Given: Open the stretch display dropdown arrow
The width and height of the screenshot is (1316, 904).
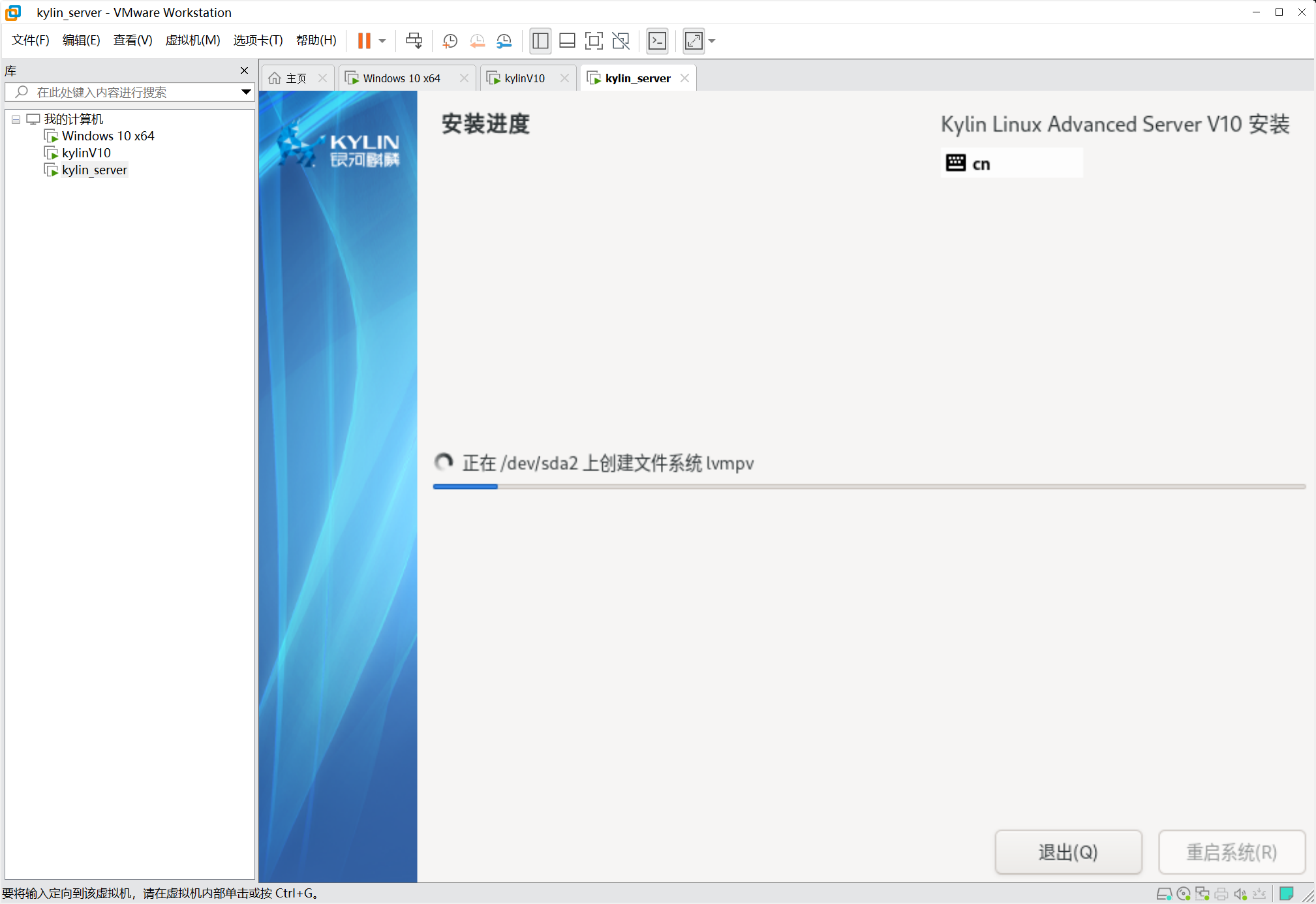Looking at the screenshot, I should click(712, 41).
